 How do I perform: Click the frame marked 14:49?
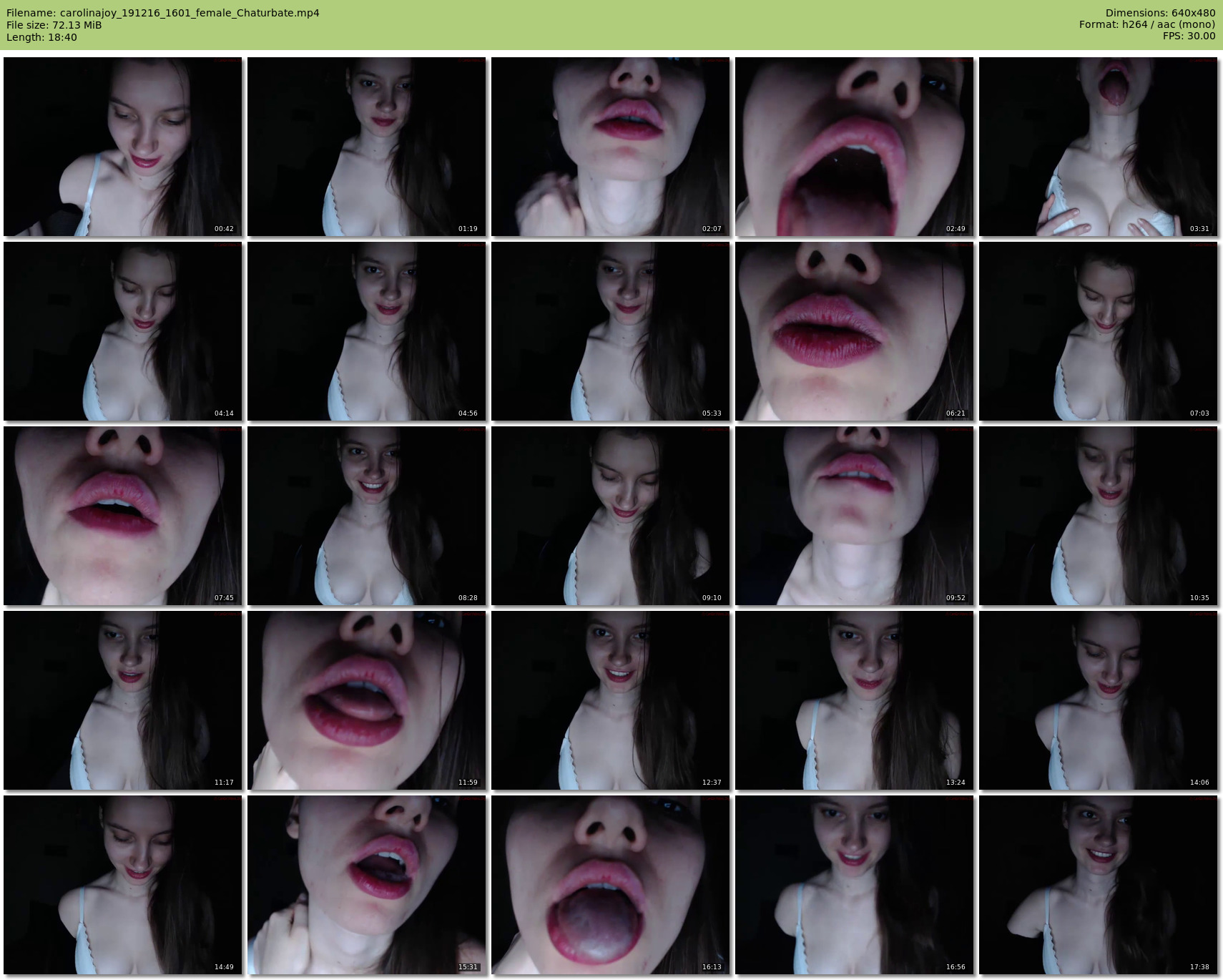(122, 885)
